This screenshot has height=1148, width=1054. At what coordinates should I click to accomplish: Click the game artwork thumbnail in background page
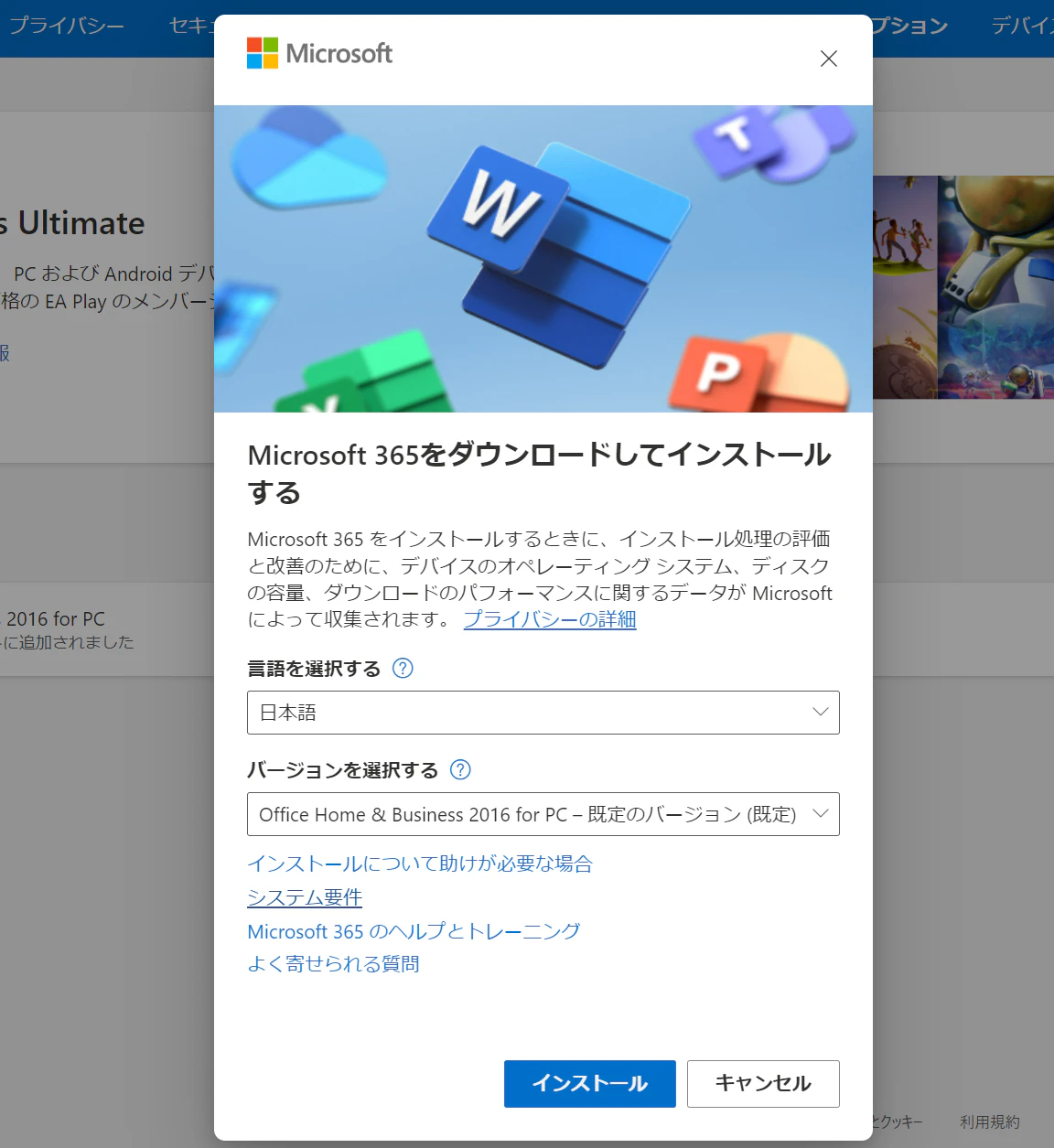(963, 287)
